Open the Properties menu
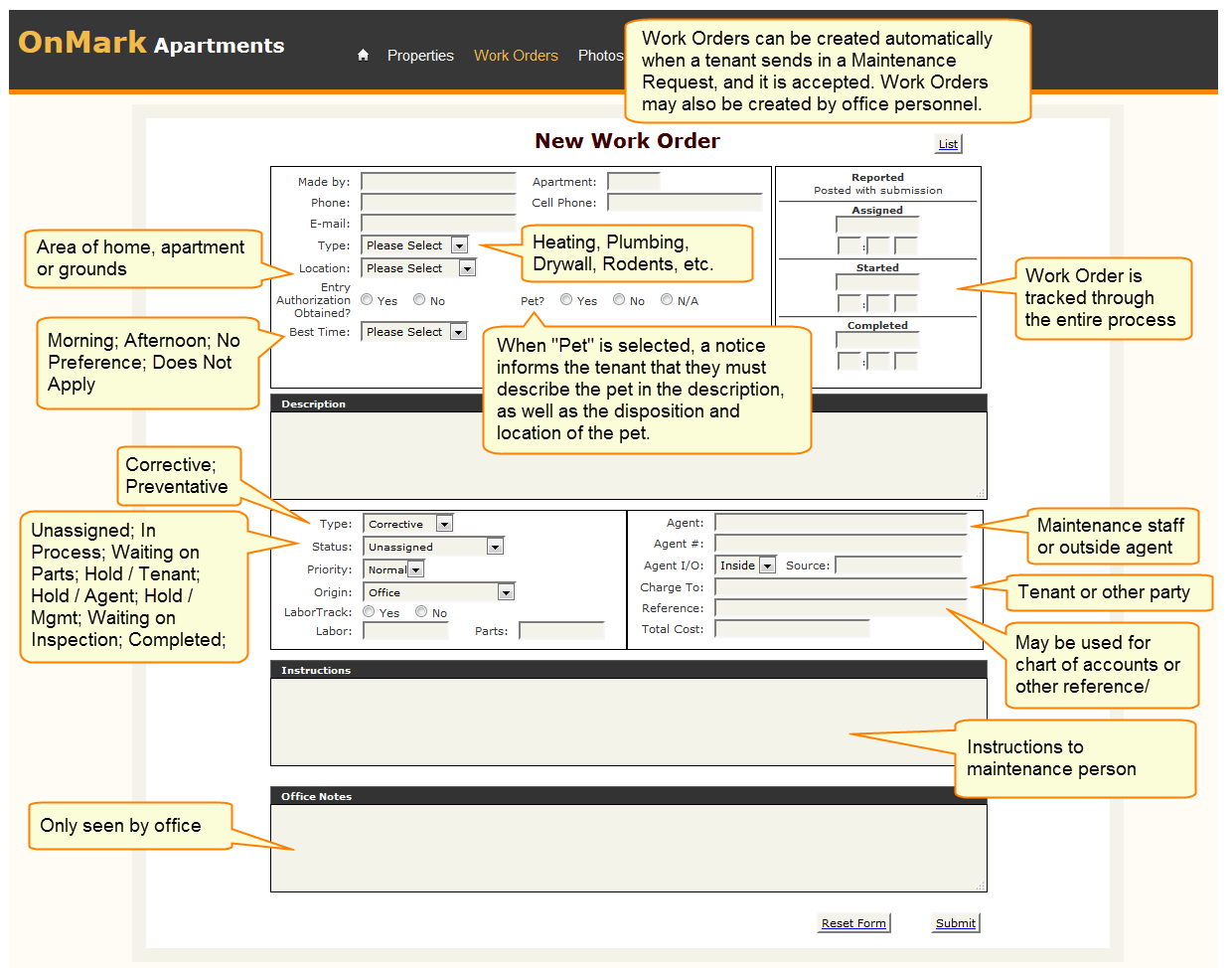The width and height of the screenshot is (1232, 968). [420, 56]
